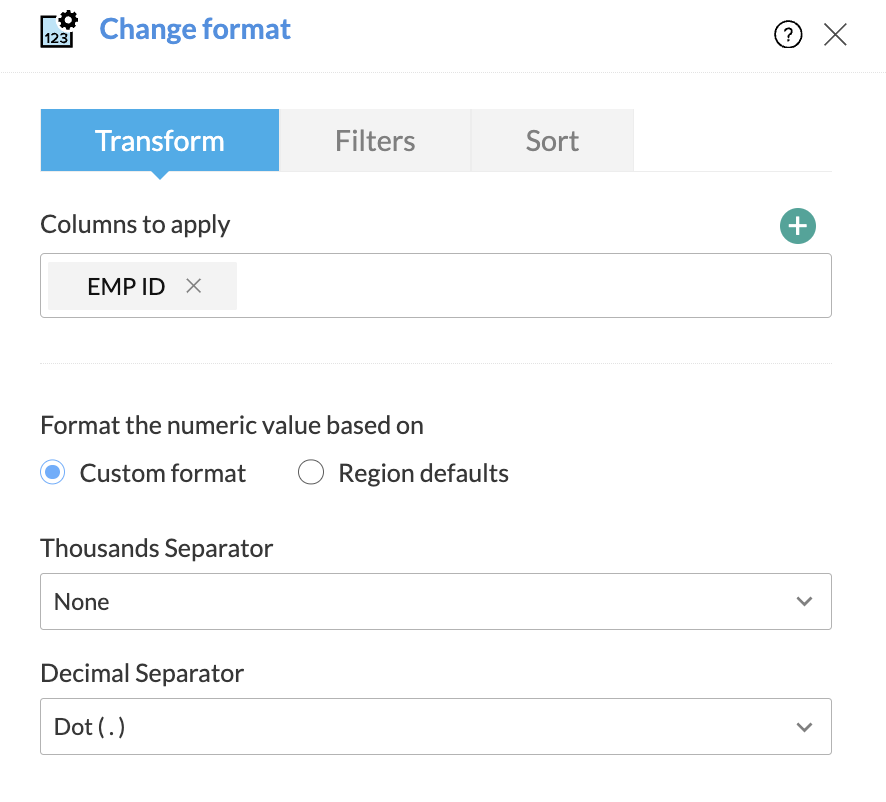
Task: Switch to the Transform tab
Action: tap(160, 141)
